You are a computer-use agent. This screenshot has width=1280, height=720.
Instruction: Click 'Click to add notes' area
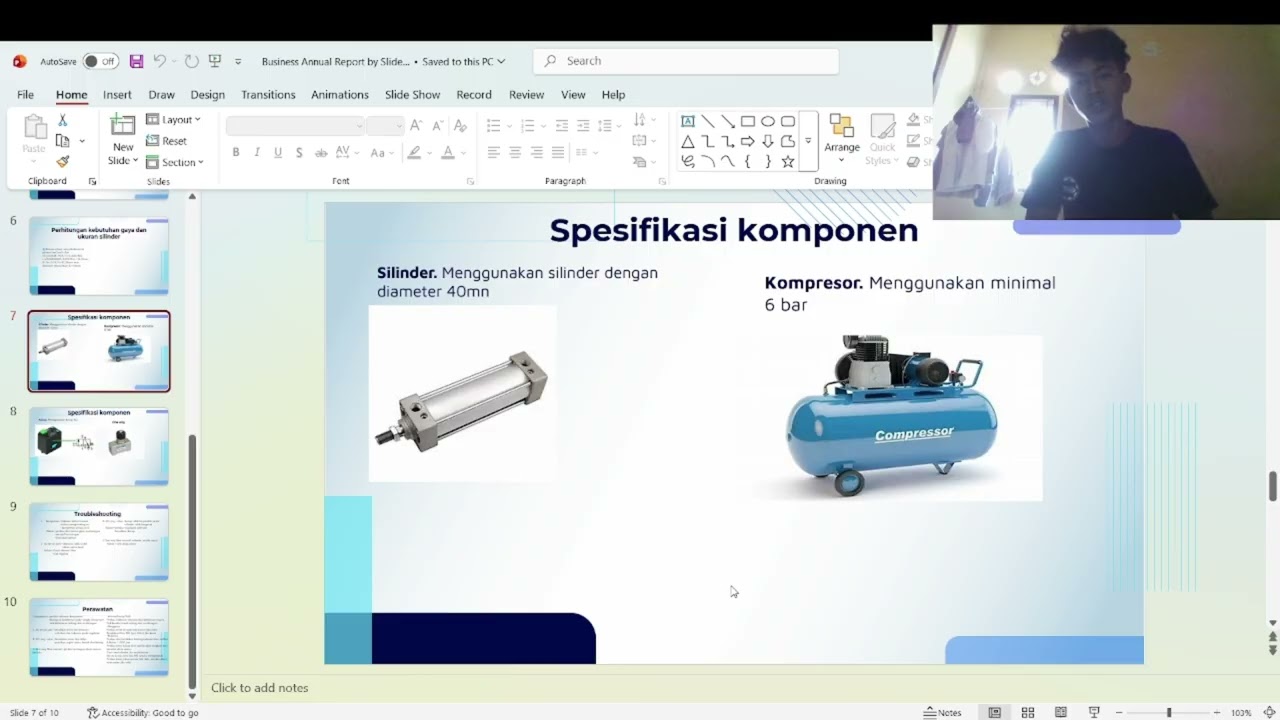point(259,687)
